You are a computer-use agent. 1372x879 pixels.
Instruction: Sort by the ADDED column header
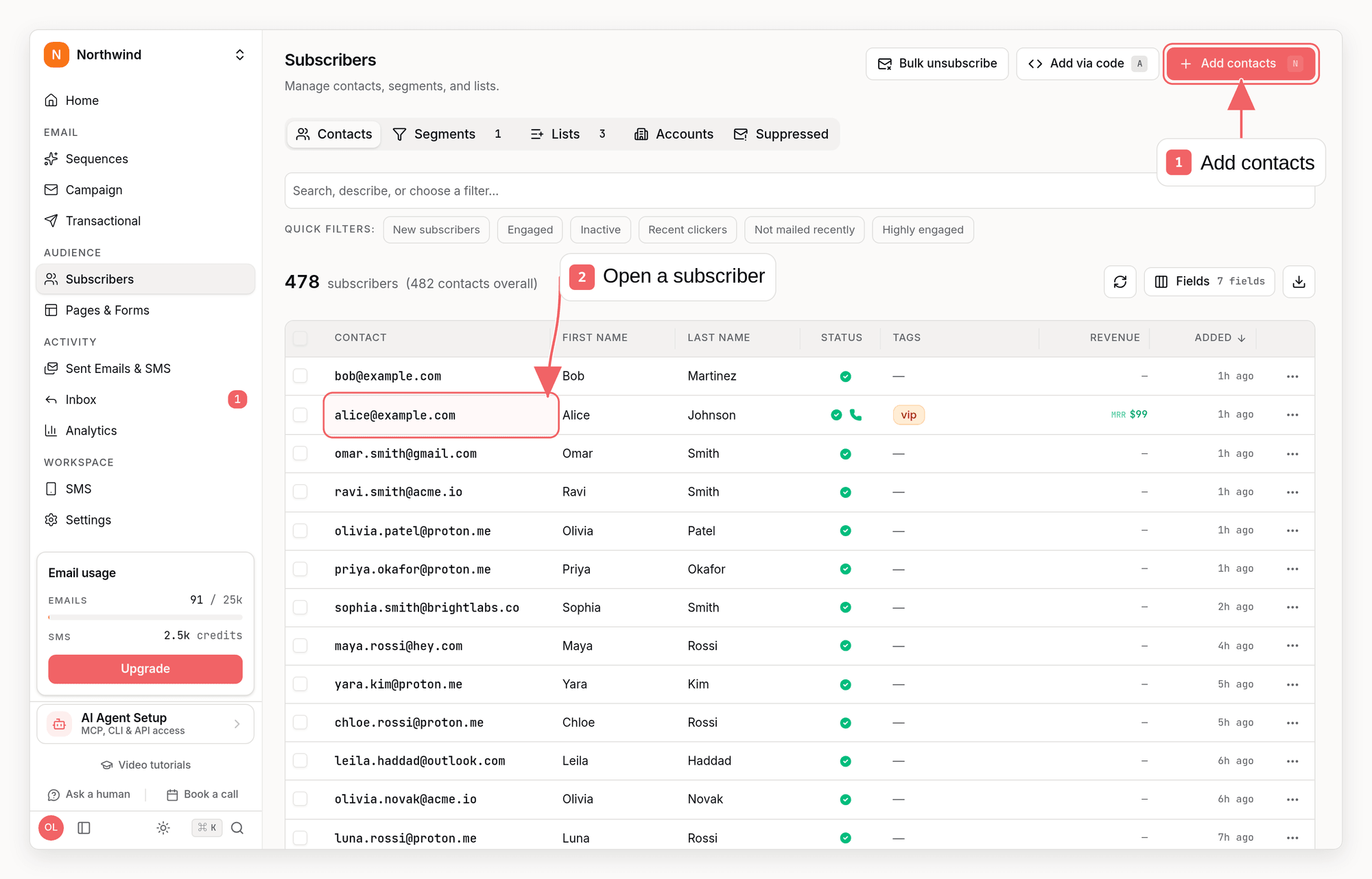pos(1220,338)
